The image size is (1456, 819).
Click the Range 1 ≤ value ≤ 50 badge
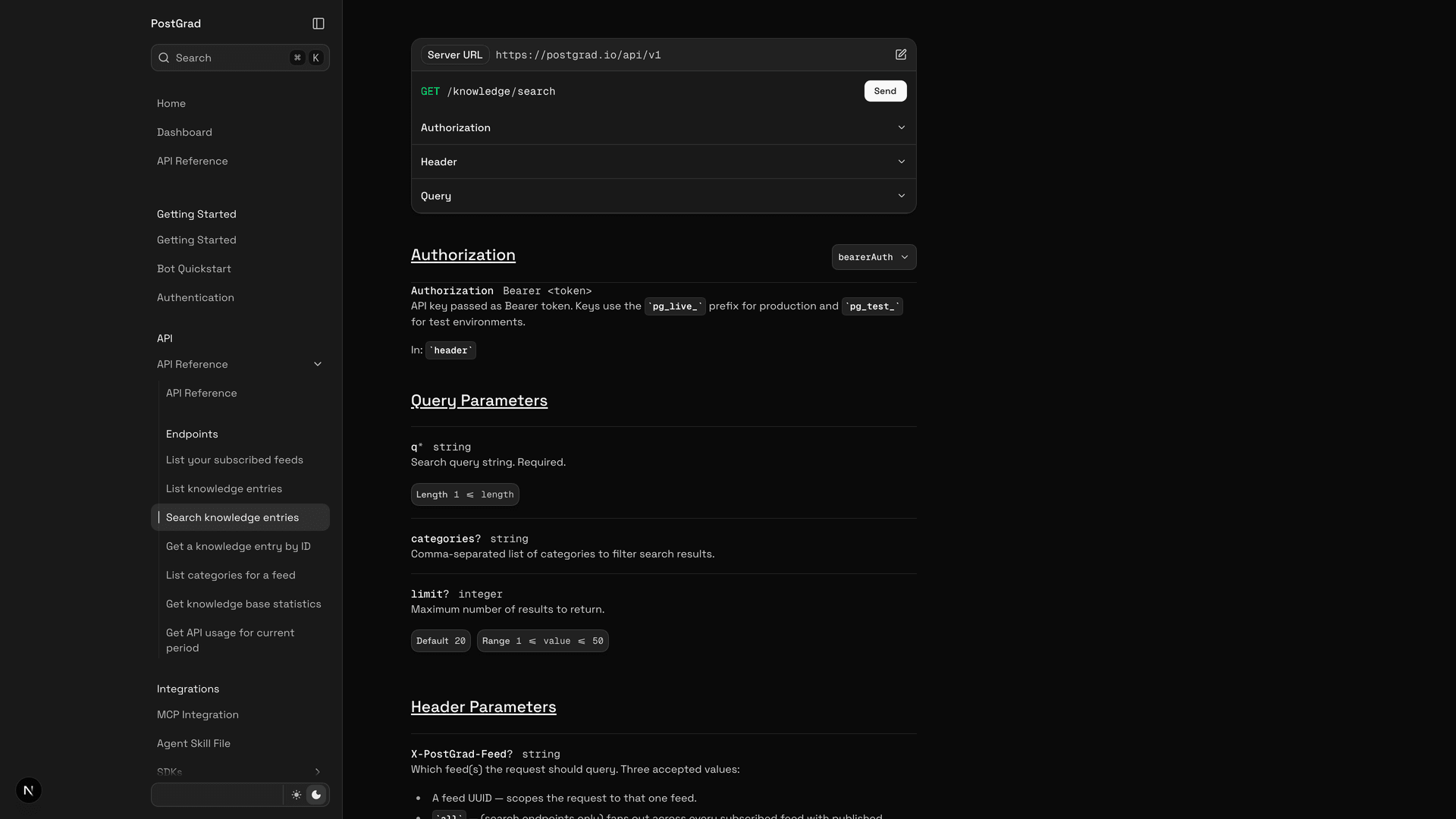pos(543,641)
